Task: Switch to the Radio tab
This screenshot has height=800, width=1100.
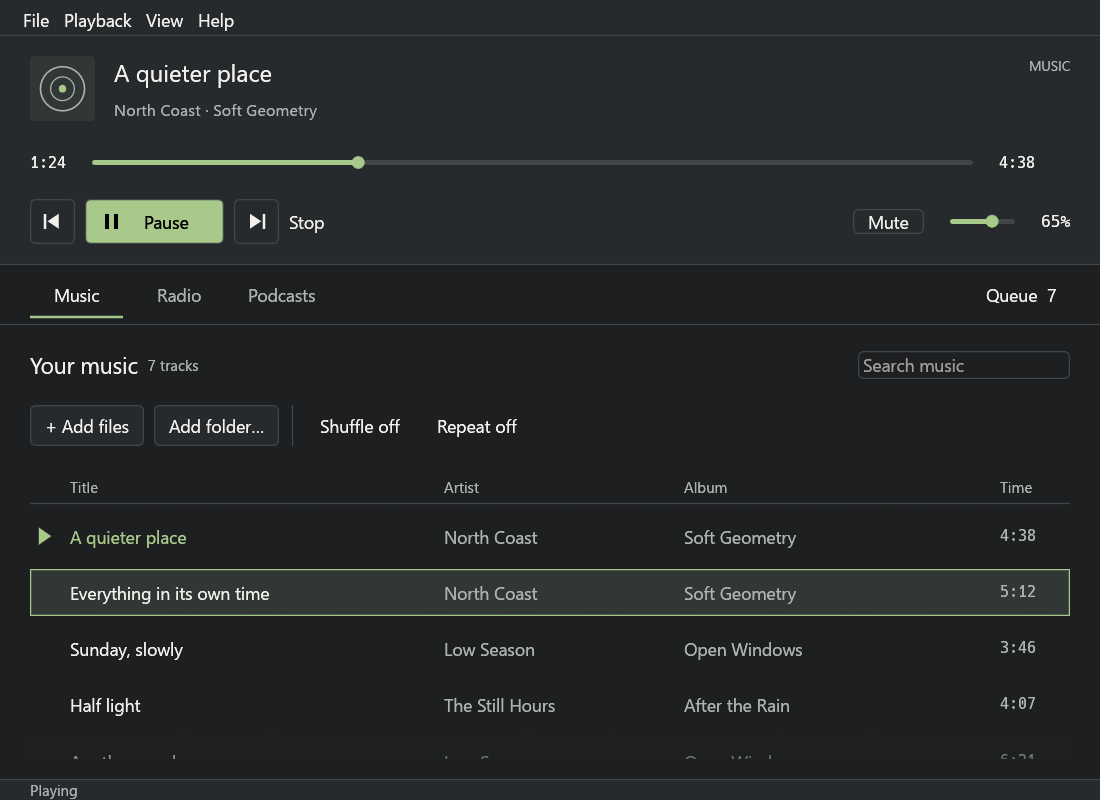Action: [x=179, y=295]
